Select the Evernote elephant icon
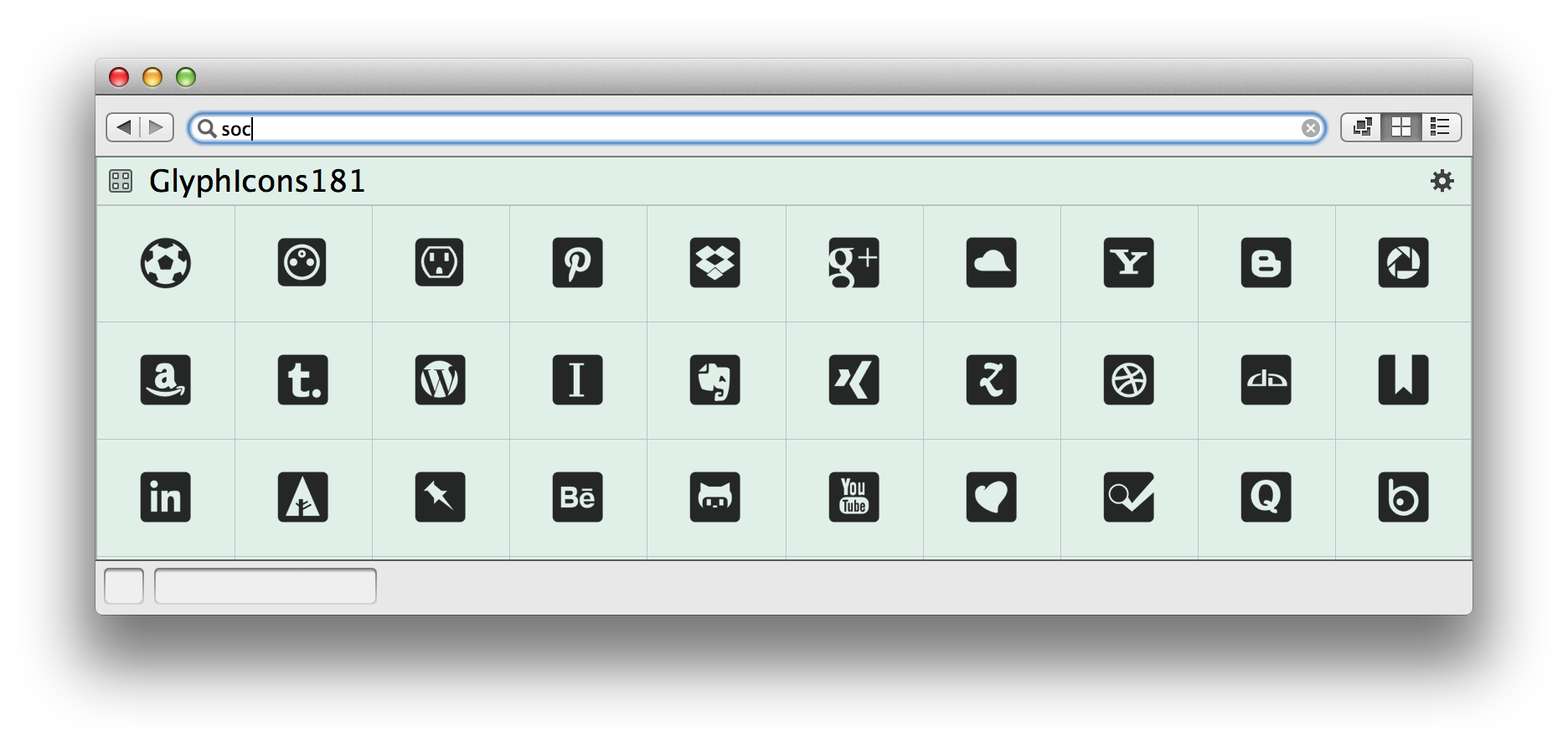 714,380
